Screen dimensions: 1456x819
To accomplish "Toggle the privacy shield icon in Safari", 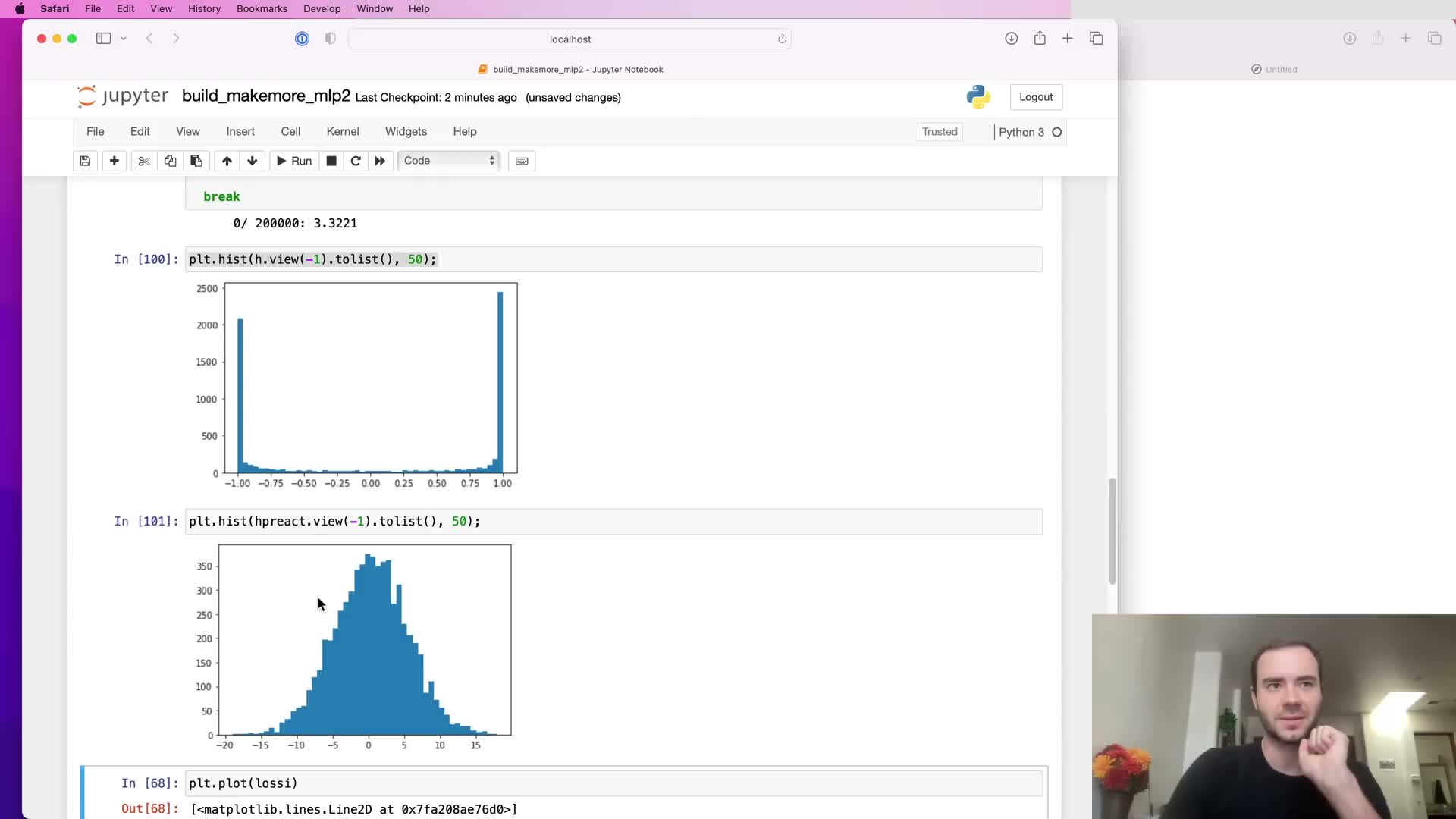I will click(x=330, y=39).
